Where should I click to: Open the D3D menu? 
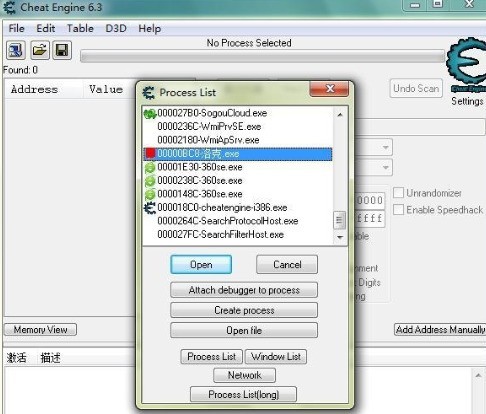tap(116, 28)
